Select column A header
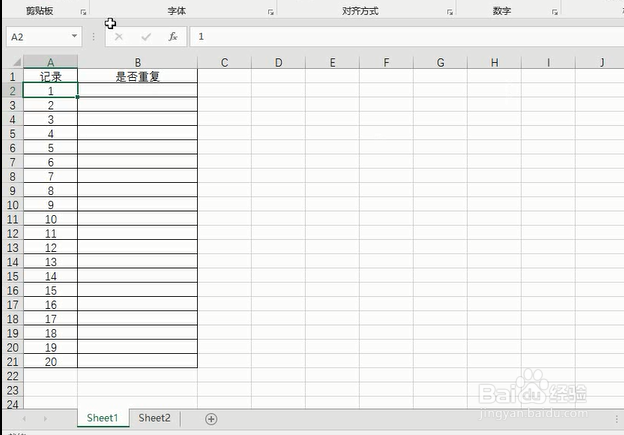Screen dimensions: 624x435 coord(51,62)
